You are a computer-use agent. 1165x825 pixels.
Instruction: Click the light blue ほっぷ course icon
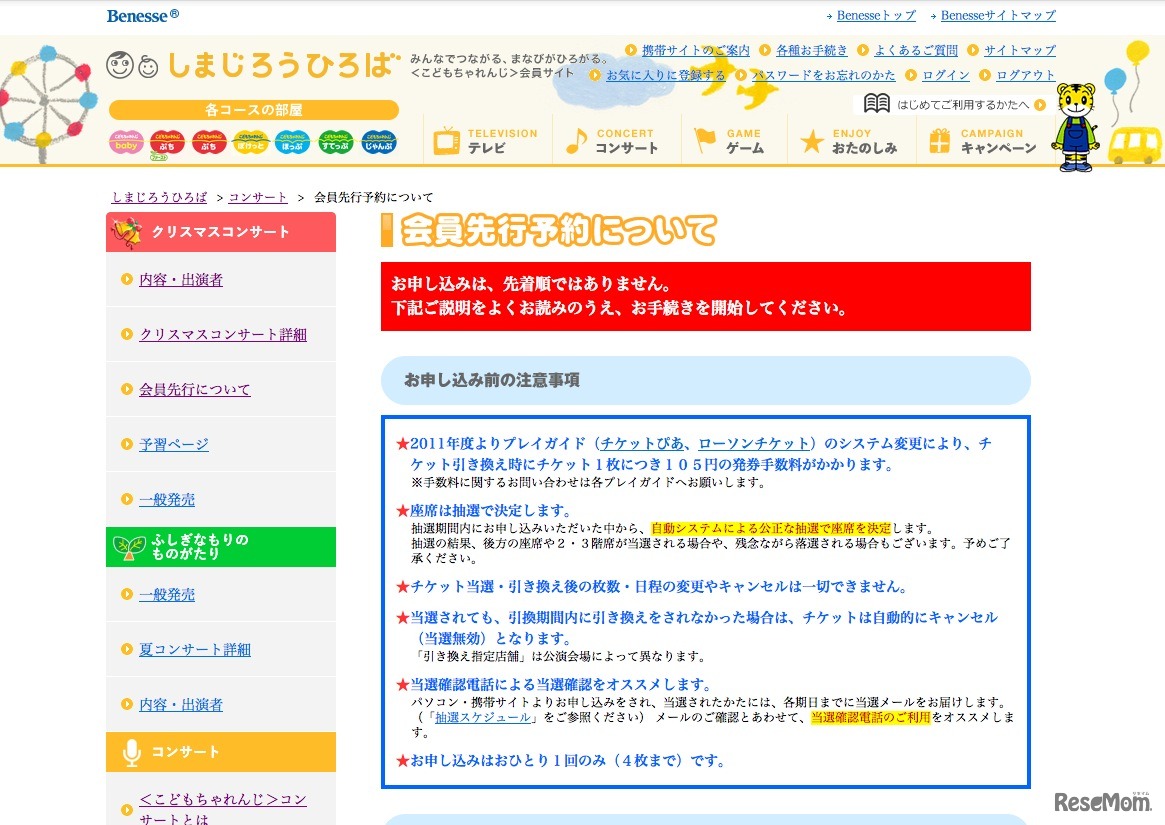pos(292,143)
